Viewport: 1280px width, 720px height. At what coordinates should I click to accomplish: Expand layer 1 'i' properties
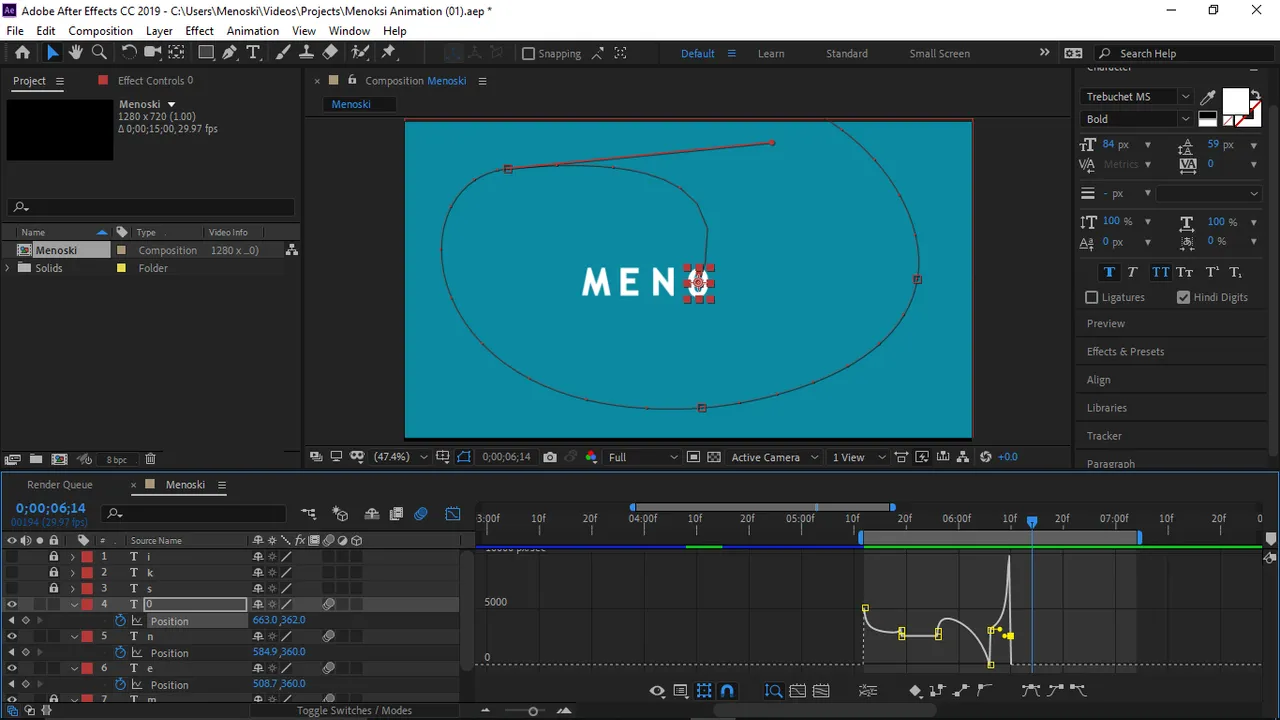click(x=73, y=556)
